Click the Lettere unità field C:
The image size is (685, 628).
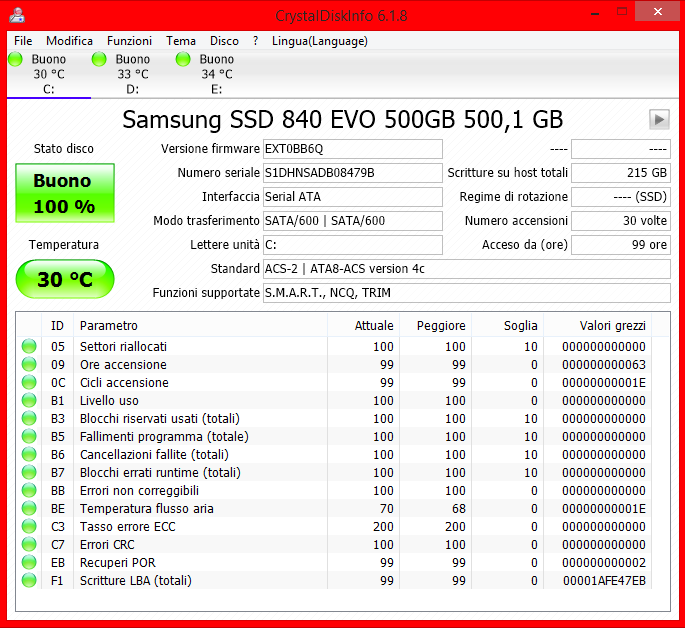click(x=353, y=245)
